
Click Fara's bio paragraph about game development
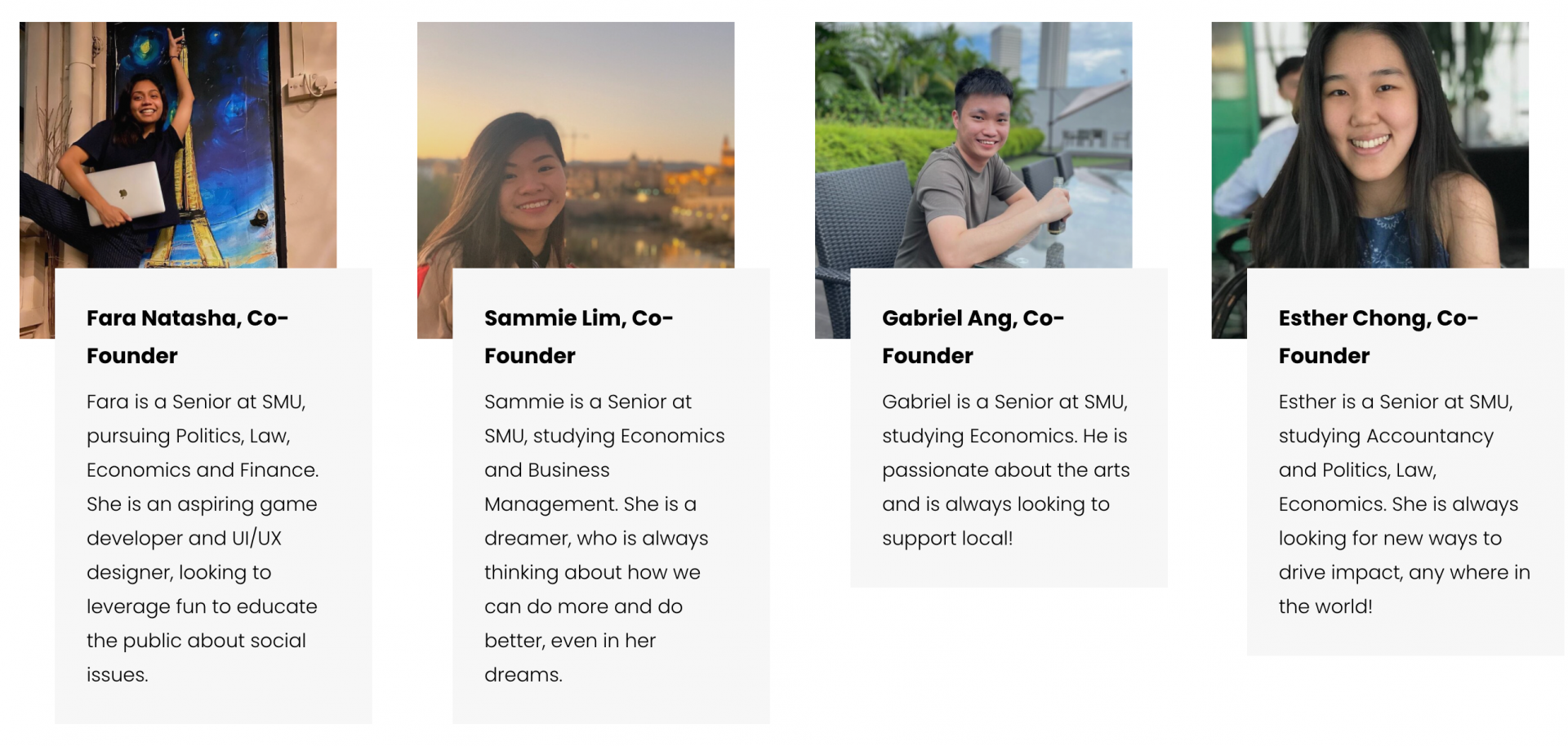point(203,538)
